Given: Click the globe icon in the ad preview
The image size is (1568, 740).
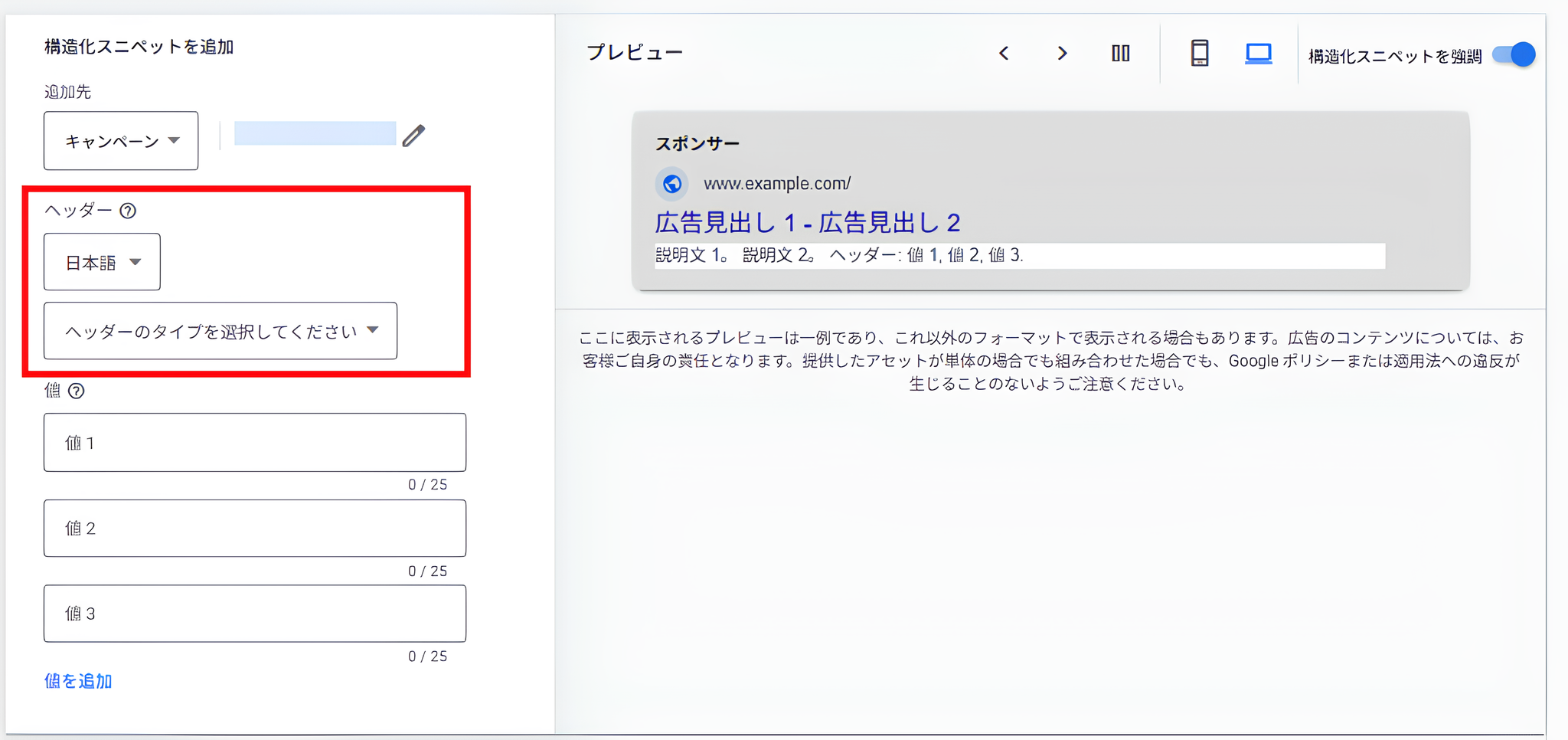Looking at the screenshot, I should (x=671, y=183).
